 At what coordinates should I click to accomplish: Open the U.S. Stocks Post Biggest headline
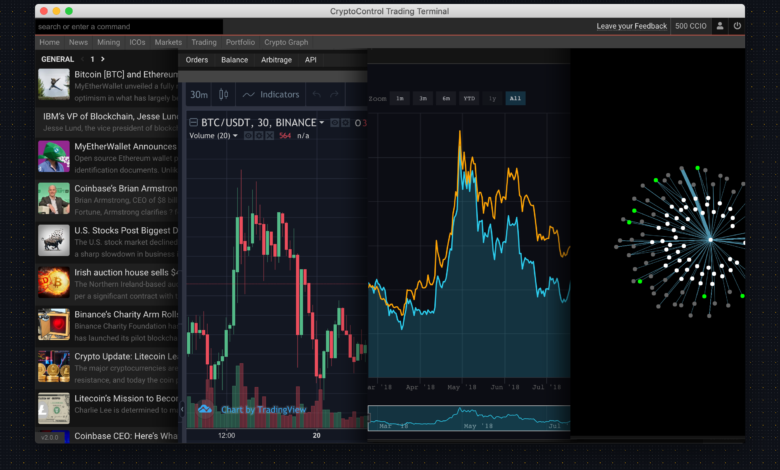point(126,230)
